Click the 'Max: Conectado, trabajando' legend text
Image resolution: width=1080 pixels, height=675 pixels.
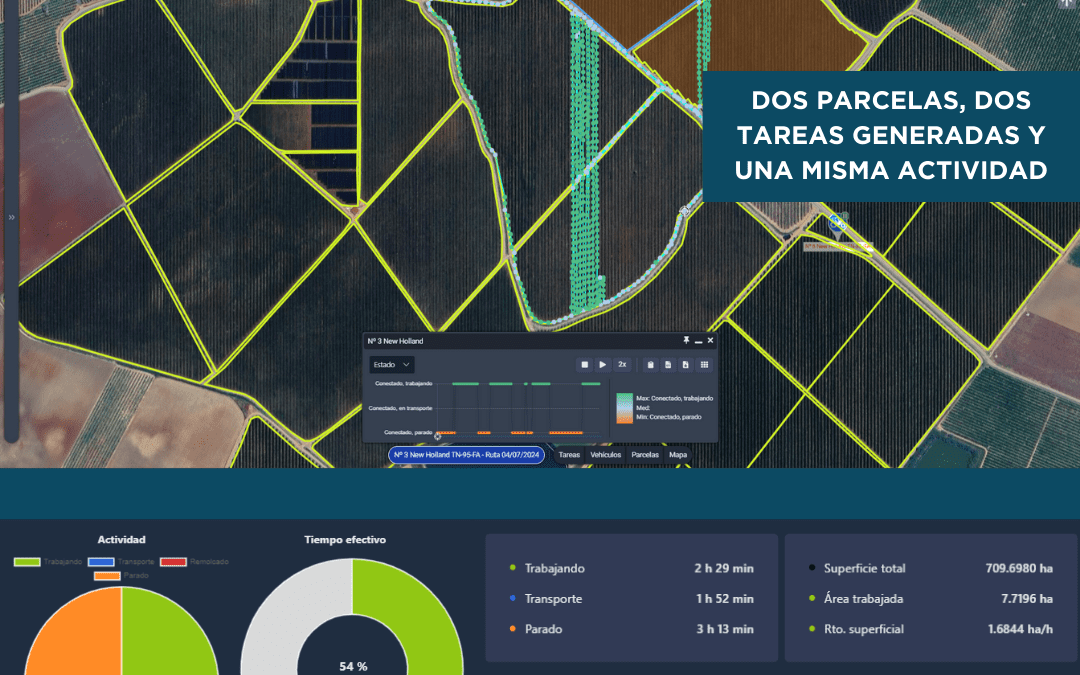click(x=674, y=398)
